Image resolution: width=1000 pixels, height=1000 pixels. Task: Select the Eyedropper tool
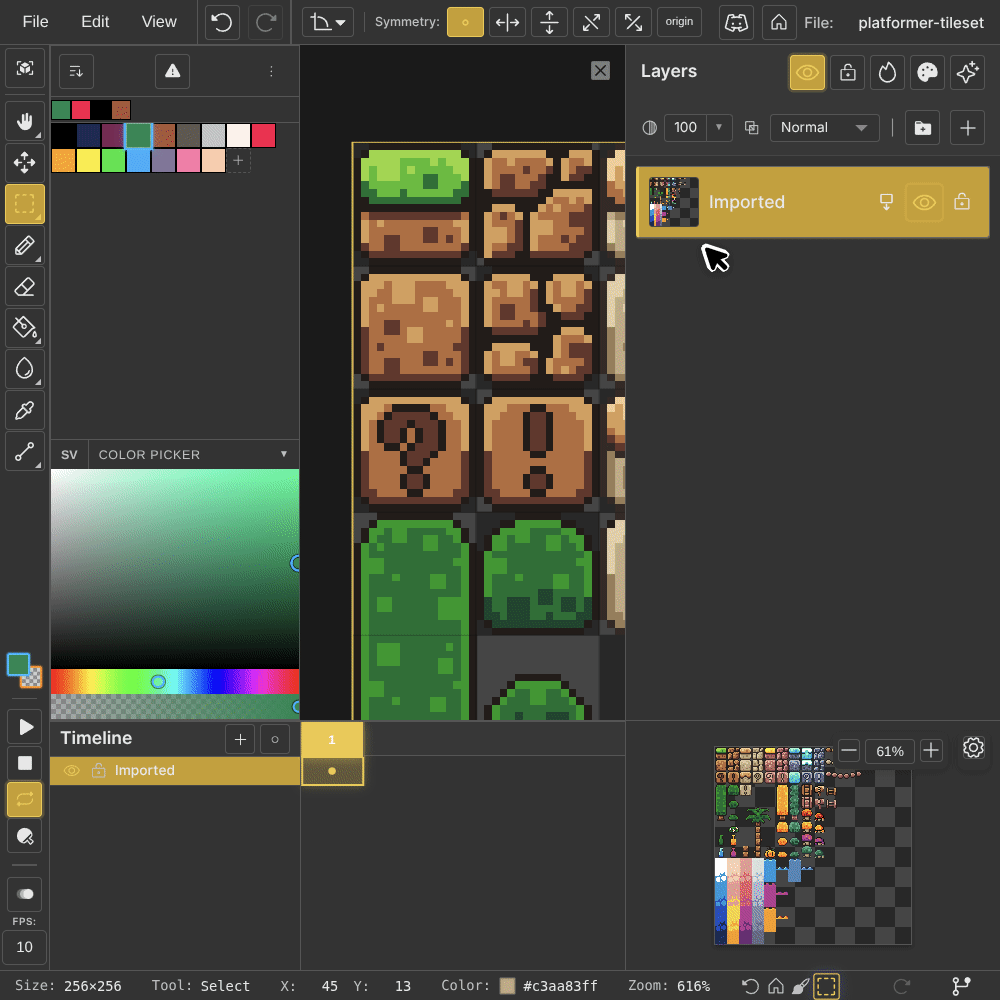25,410
